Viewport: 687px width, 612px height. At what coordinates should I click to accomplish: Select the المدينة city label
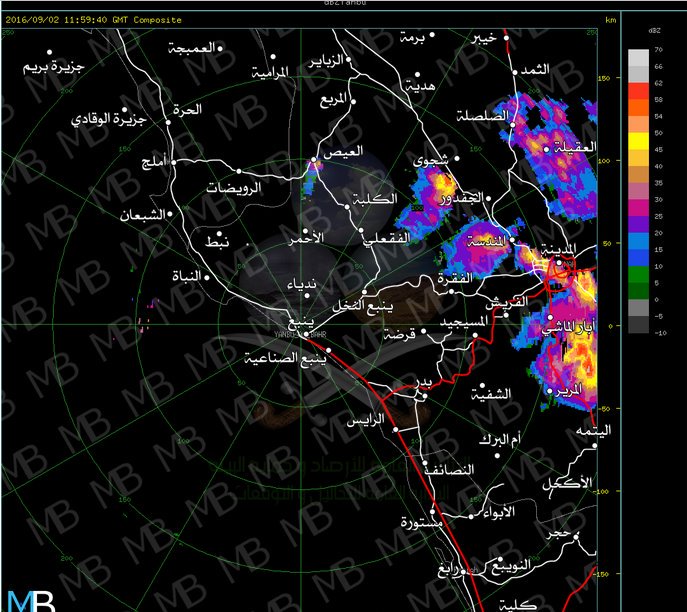point(558,250)
